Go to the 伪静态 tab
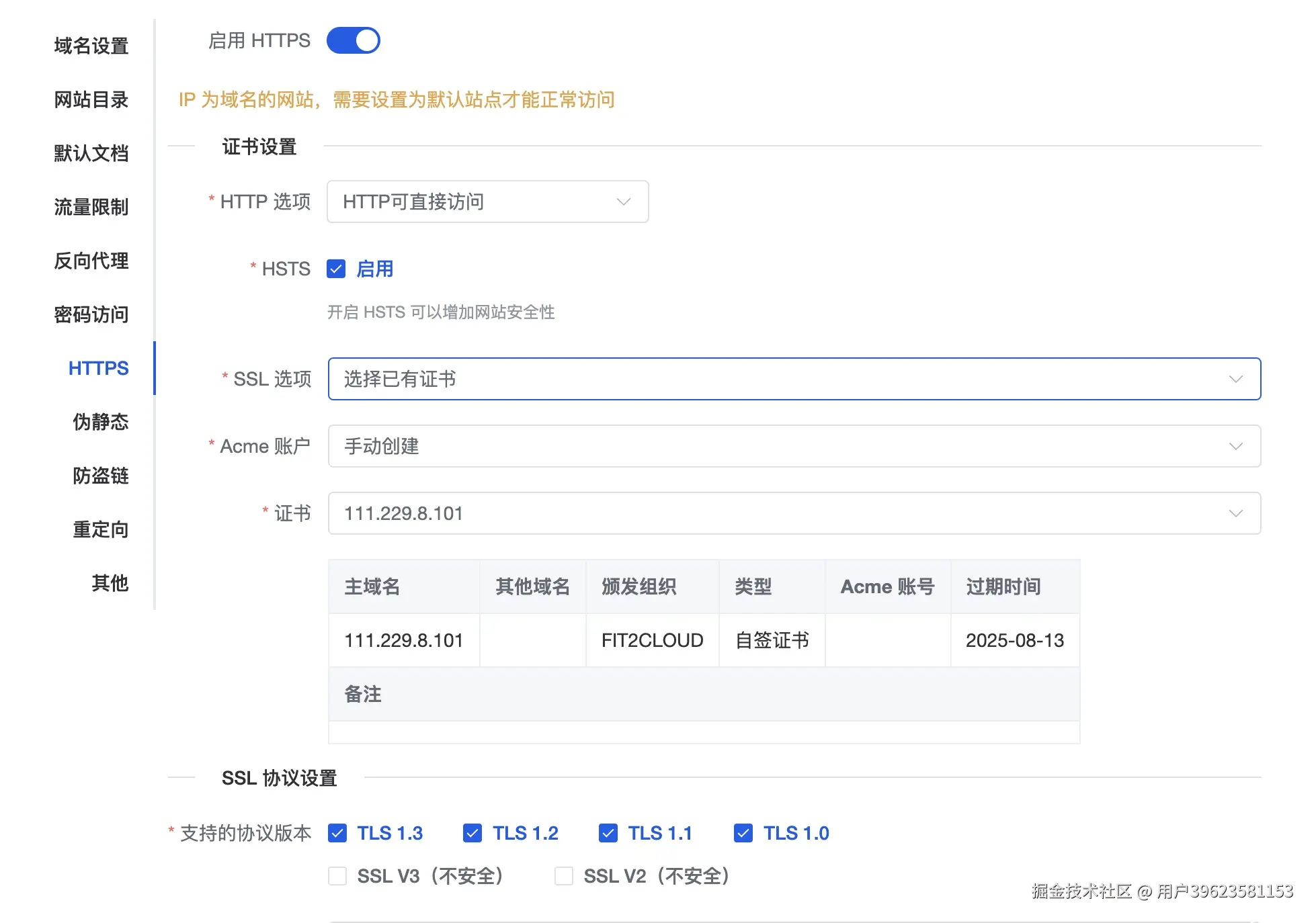Image resolution: width=1316 pixels, height=923 pixels. [101, 422]
